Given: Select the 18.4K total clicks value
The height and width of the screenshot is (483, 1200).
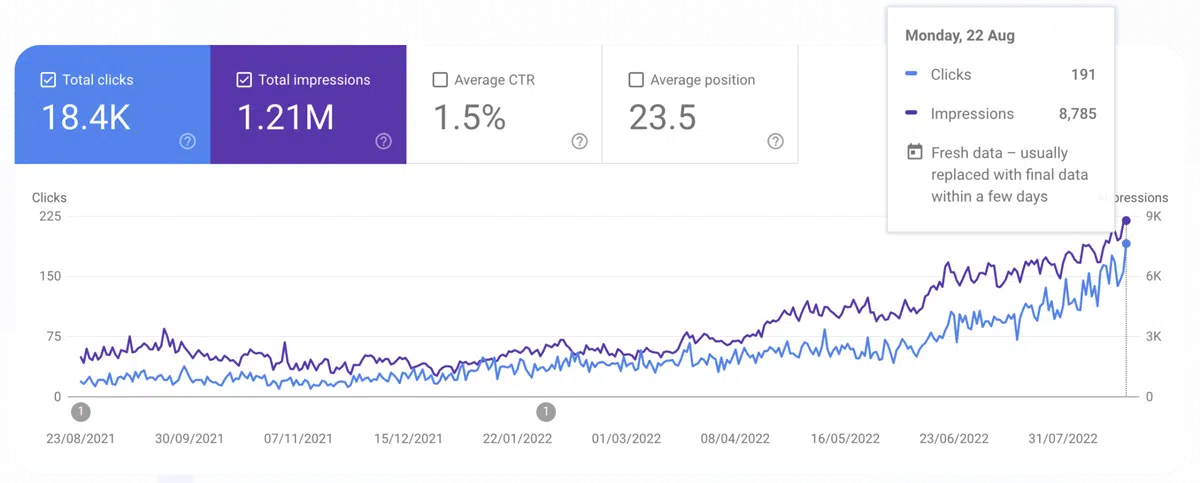Looking at the screenshot, I should coord(86,118).
